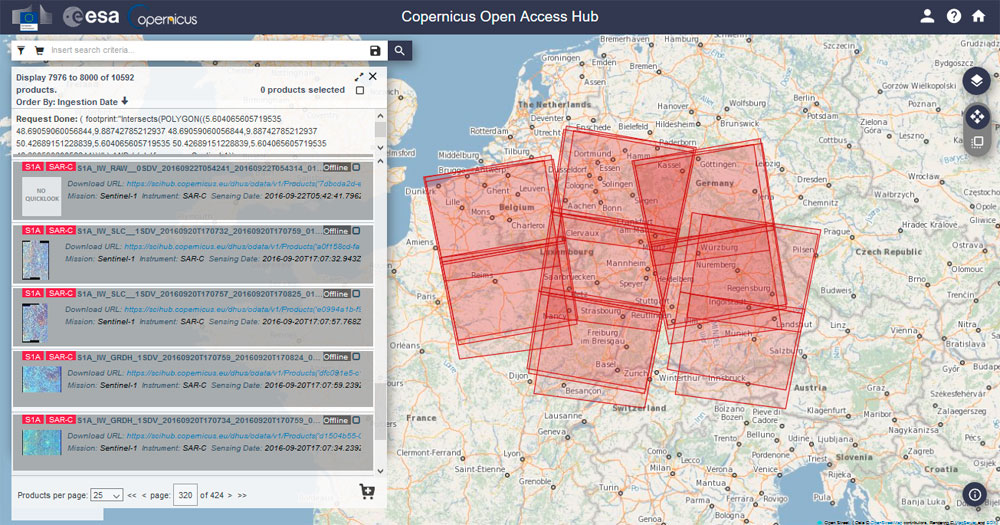The image size is (1000, 525).
Task: Activate the draw region box tool
Action: (x=976, y=142)
